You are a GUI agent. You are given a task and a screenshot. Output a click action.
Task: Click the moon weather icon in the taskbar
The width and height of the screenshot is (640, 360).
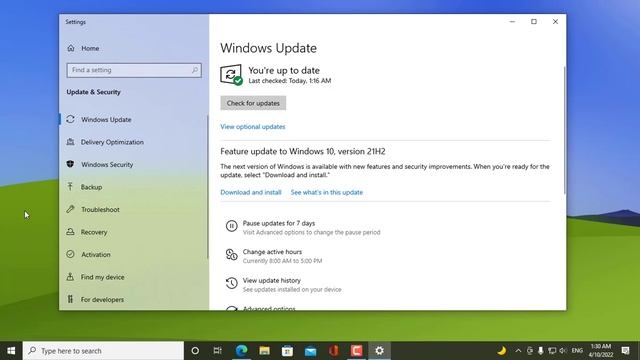[x=502, y=351]
